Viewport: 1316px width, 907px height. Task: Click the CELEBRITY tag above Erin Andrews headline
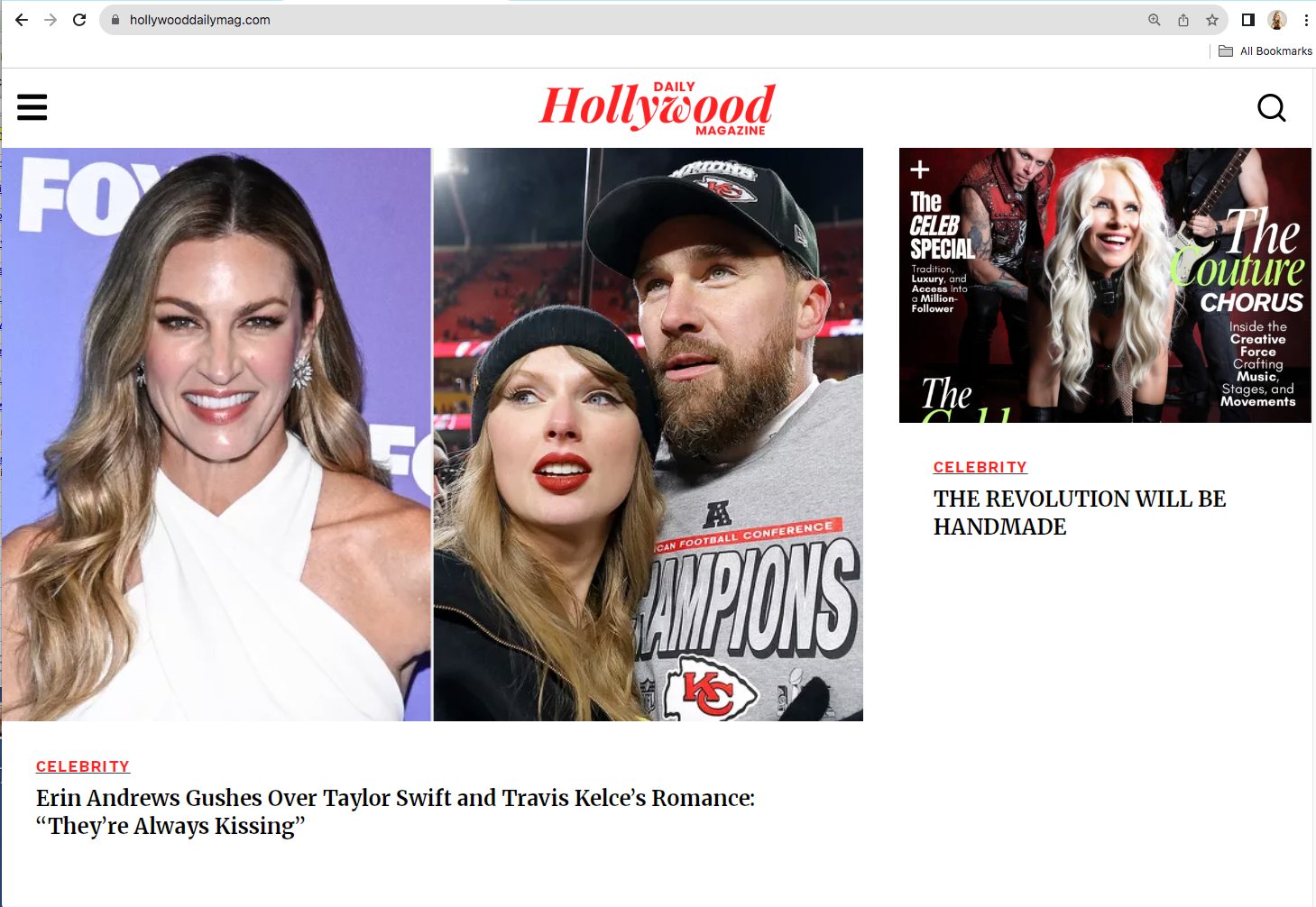point(83,766)
